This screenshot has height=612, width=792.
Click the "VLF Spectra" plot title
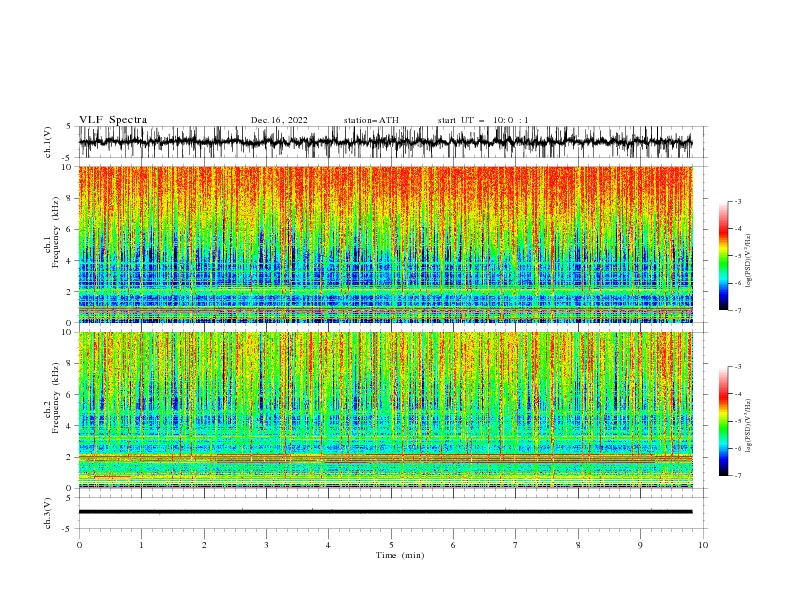point(113,120)
